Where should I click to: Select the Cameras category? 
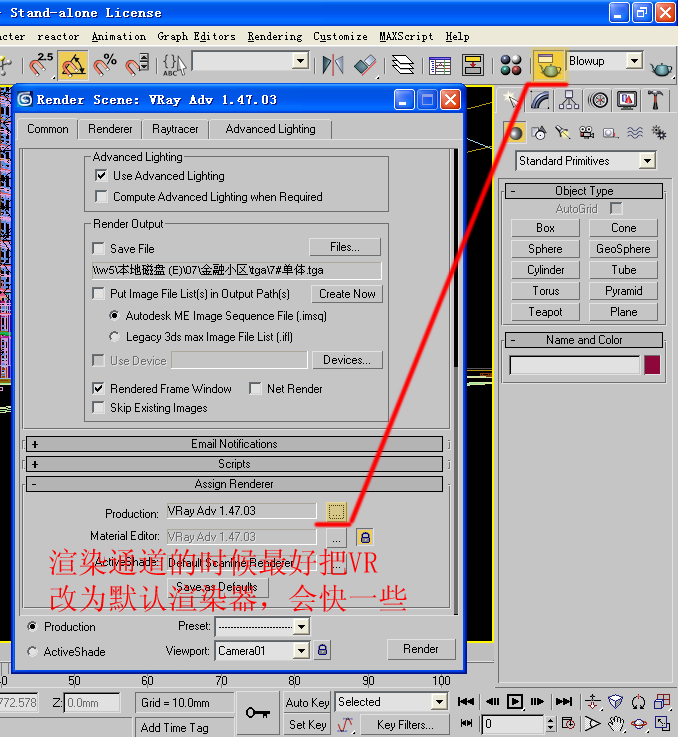click(x=586, y=133)
